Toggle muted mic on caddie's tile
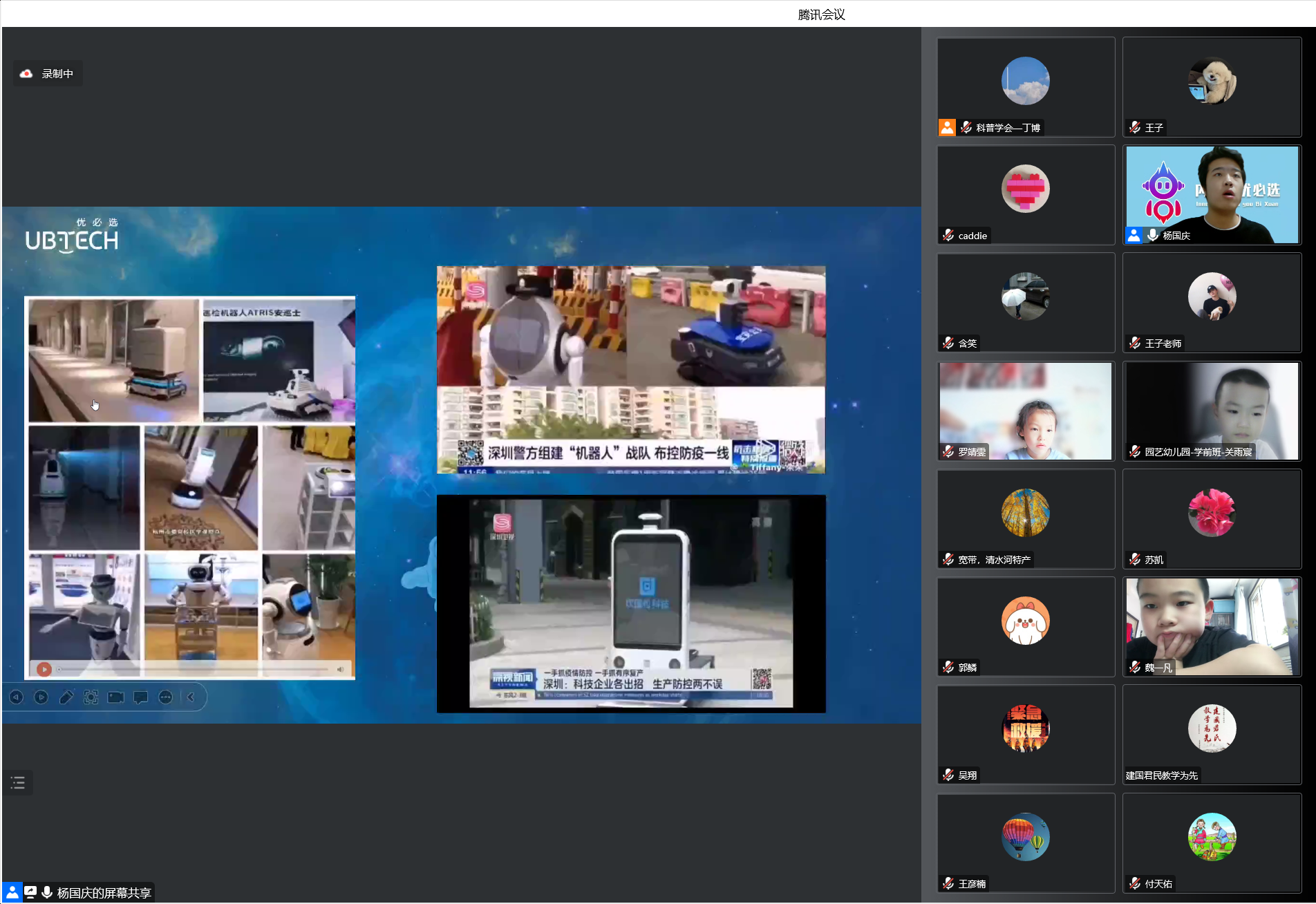1316x904 pixels. [x=948, y=236]
